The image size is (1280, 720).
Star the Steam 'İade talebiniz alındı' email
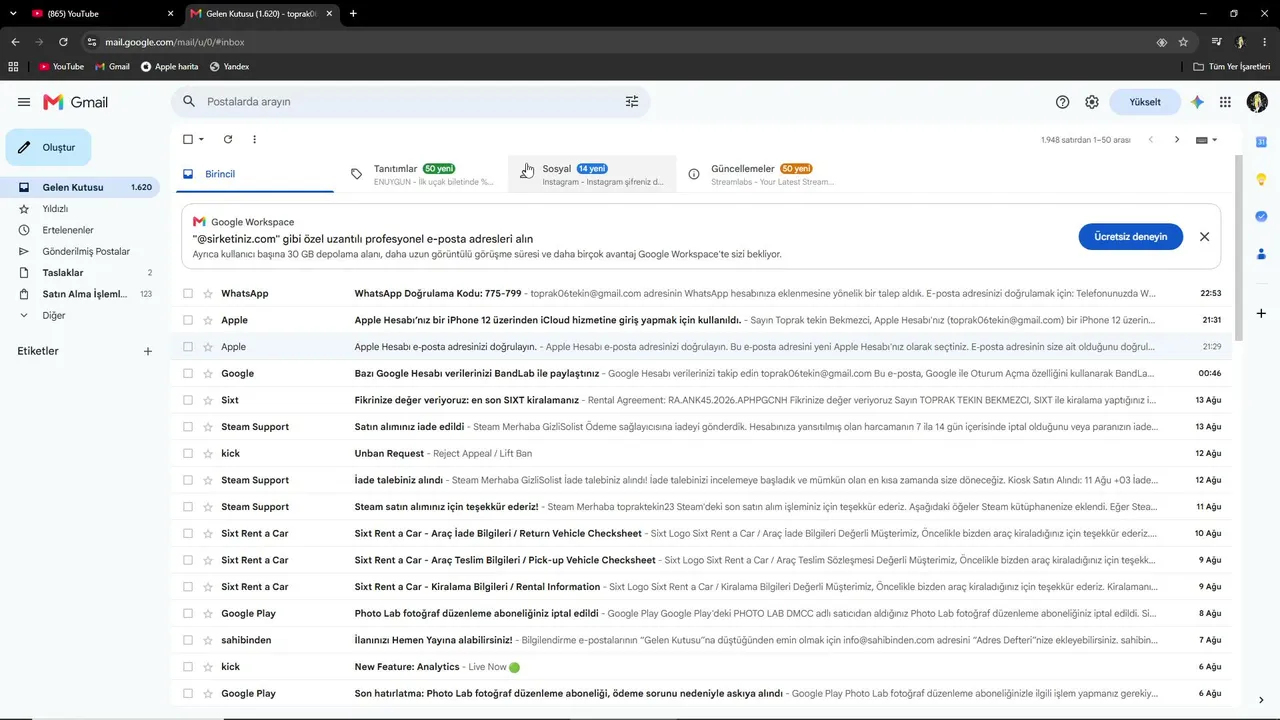click(x=208, y=480)
